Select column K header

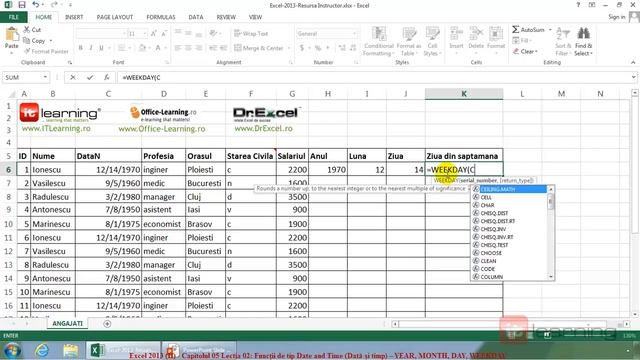click(x=464, y=94)
